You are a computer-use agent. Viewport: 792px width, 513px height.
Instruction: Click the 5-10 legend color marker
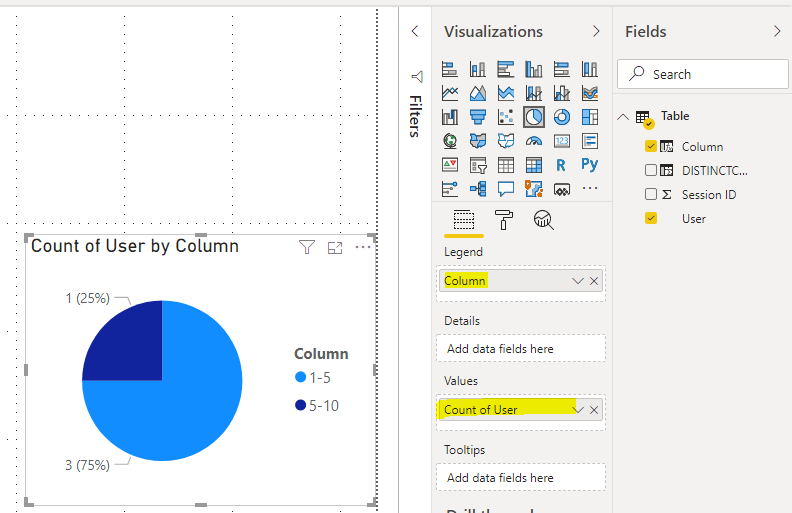tap(301, 405)
